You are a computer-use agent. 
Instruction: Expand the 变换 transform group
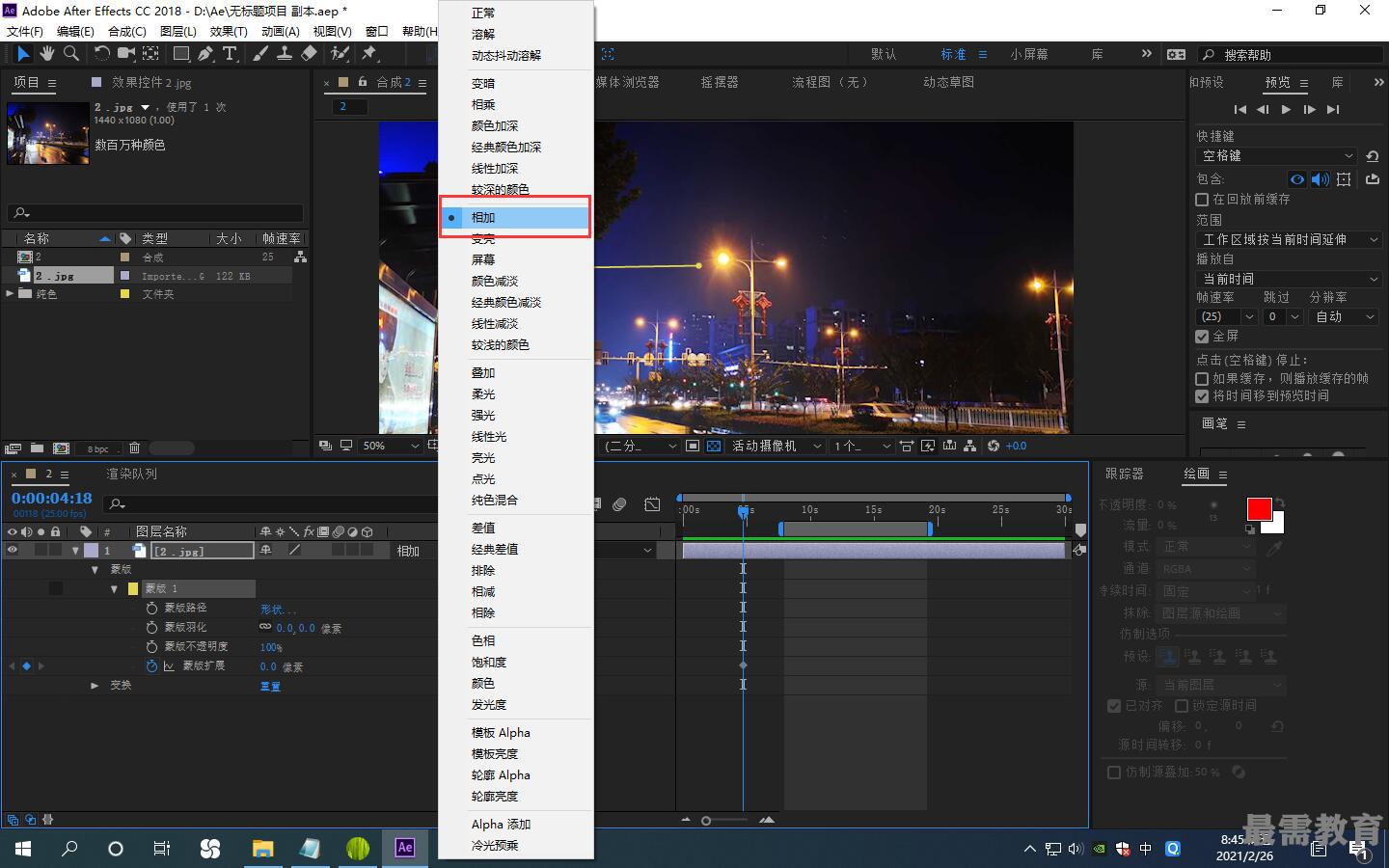pos(95,685)
